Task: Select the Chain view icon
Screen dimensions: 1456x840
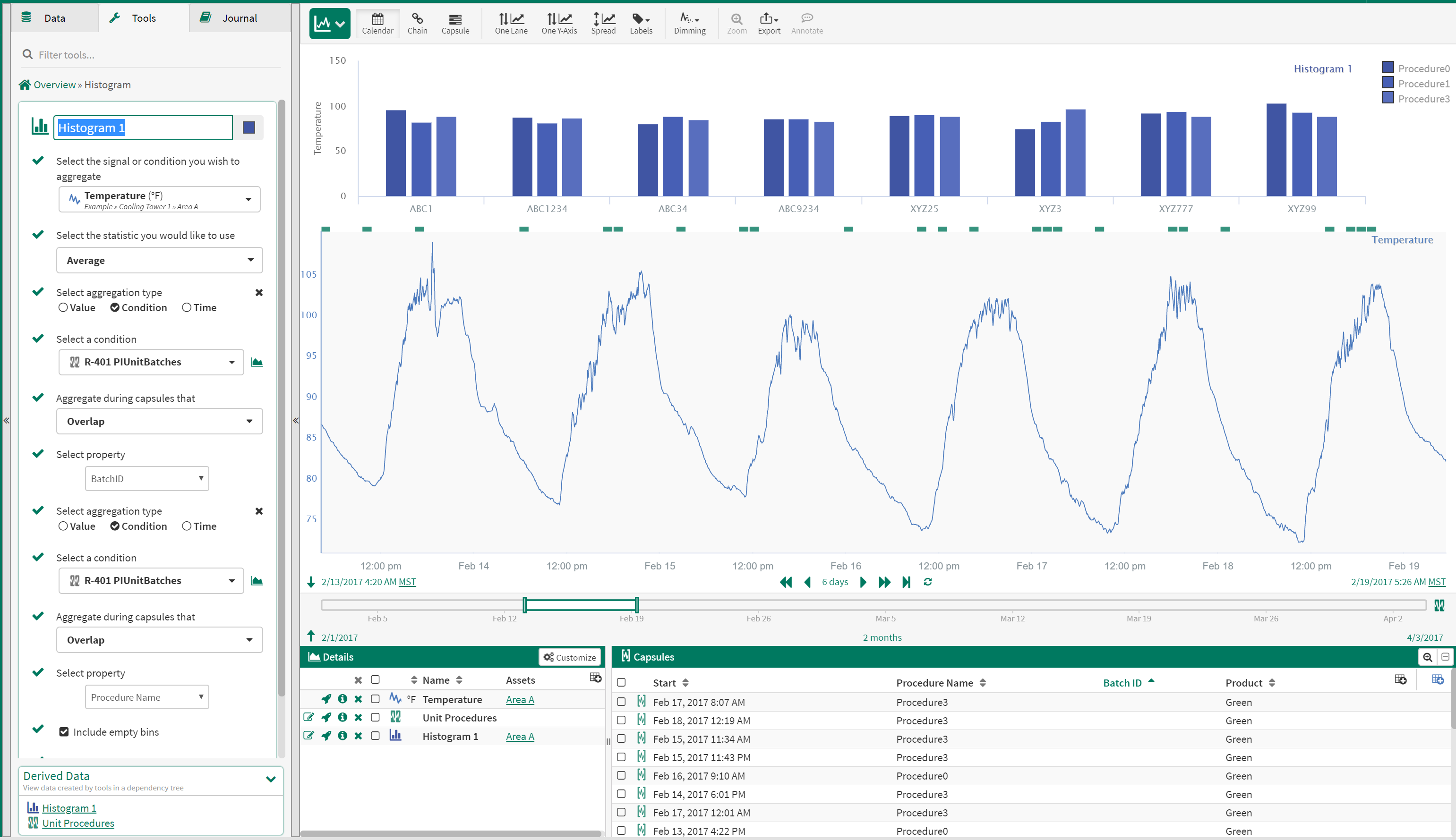Action: (x=417, y=23)
